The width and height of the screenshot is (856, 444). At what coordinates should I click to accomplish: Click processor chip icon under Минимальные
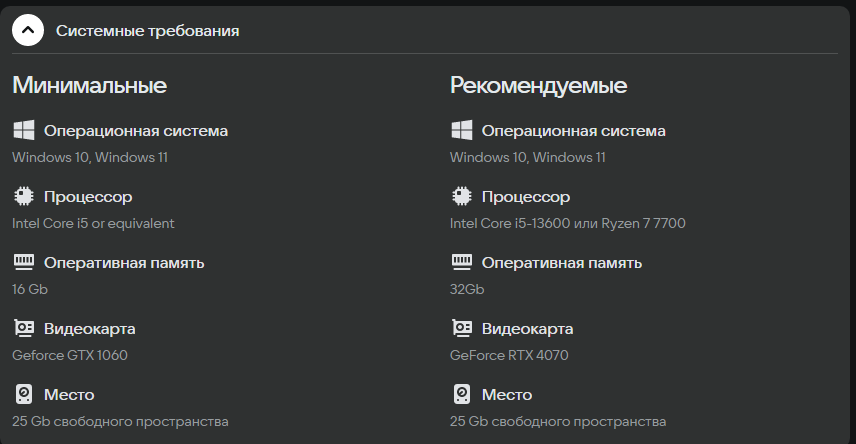(x=23, y=196)
